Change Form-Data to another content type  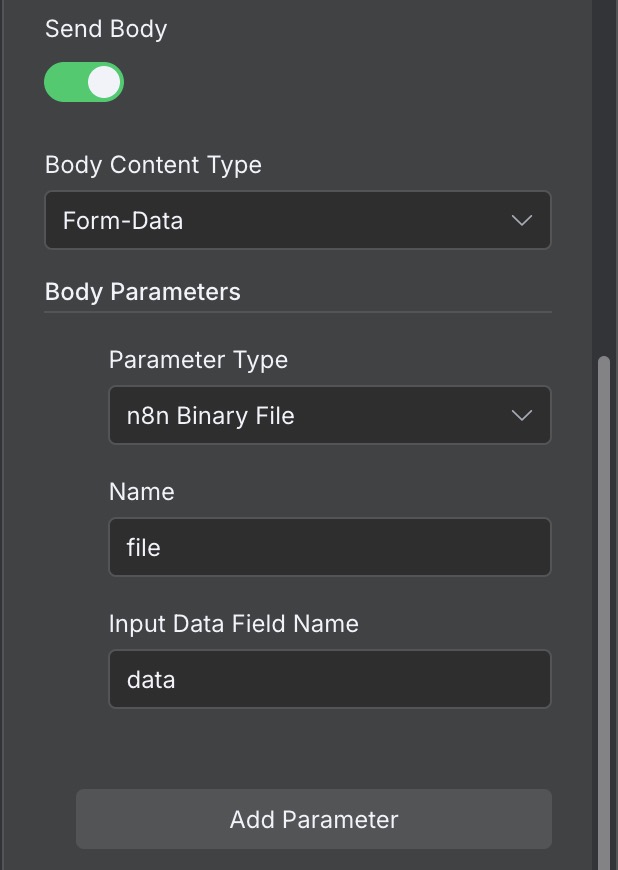click(298, 220)
